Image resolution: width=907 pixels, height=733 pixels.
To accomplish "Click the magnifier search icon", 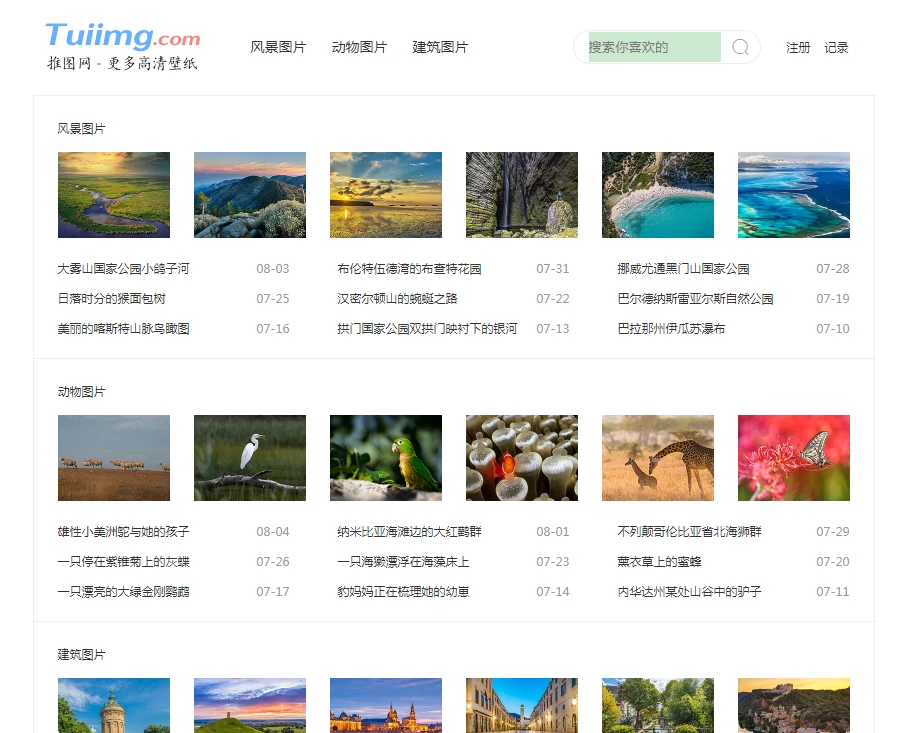I will [x=740, y=47].
